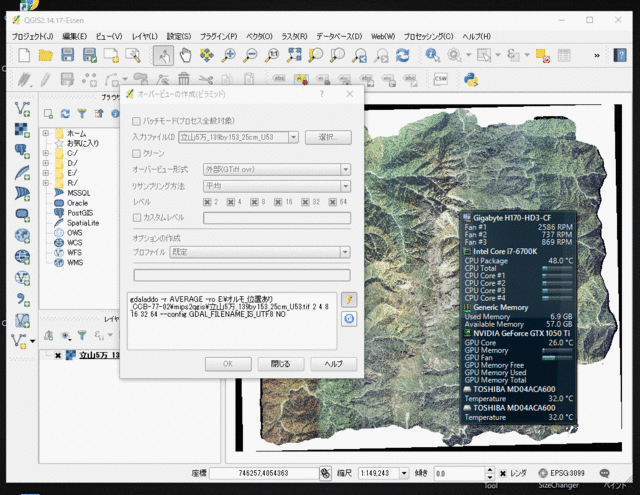
Task: Expand the R:/ drive node
Action: pyautogui.click(x=46, y=183)
